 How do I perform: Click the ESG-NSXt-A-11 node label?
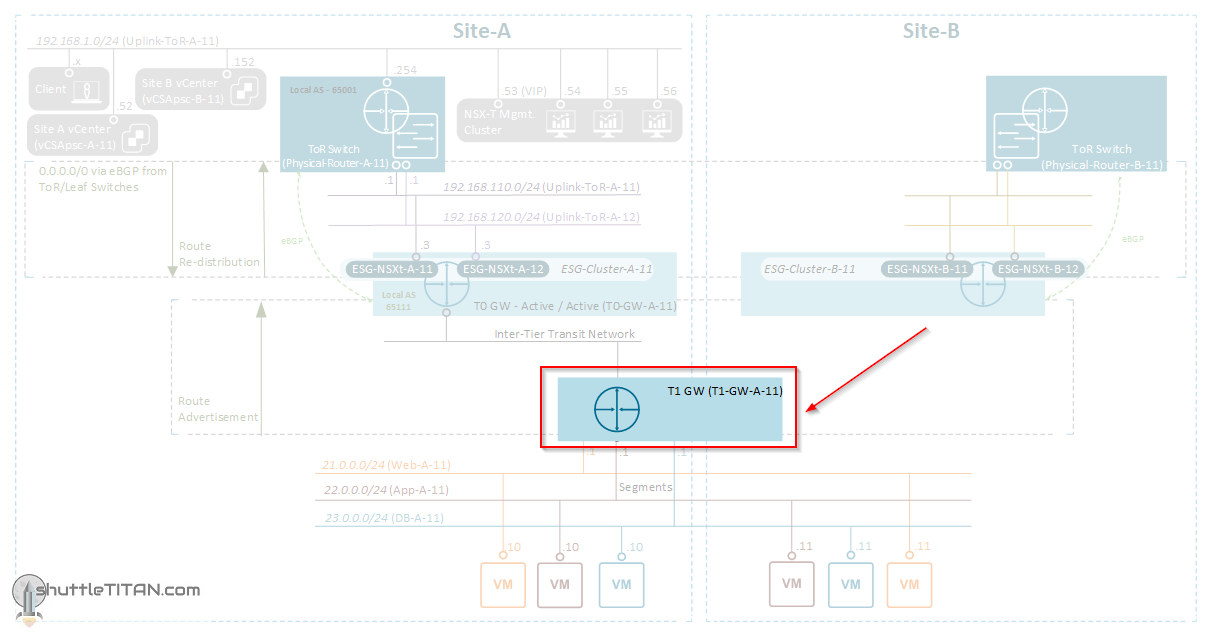click(392, 268)
